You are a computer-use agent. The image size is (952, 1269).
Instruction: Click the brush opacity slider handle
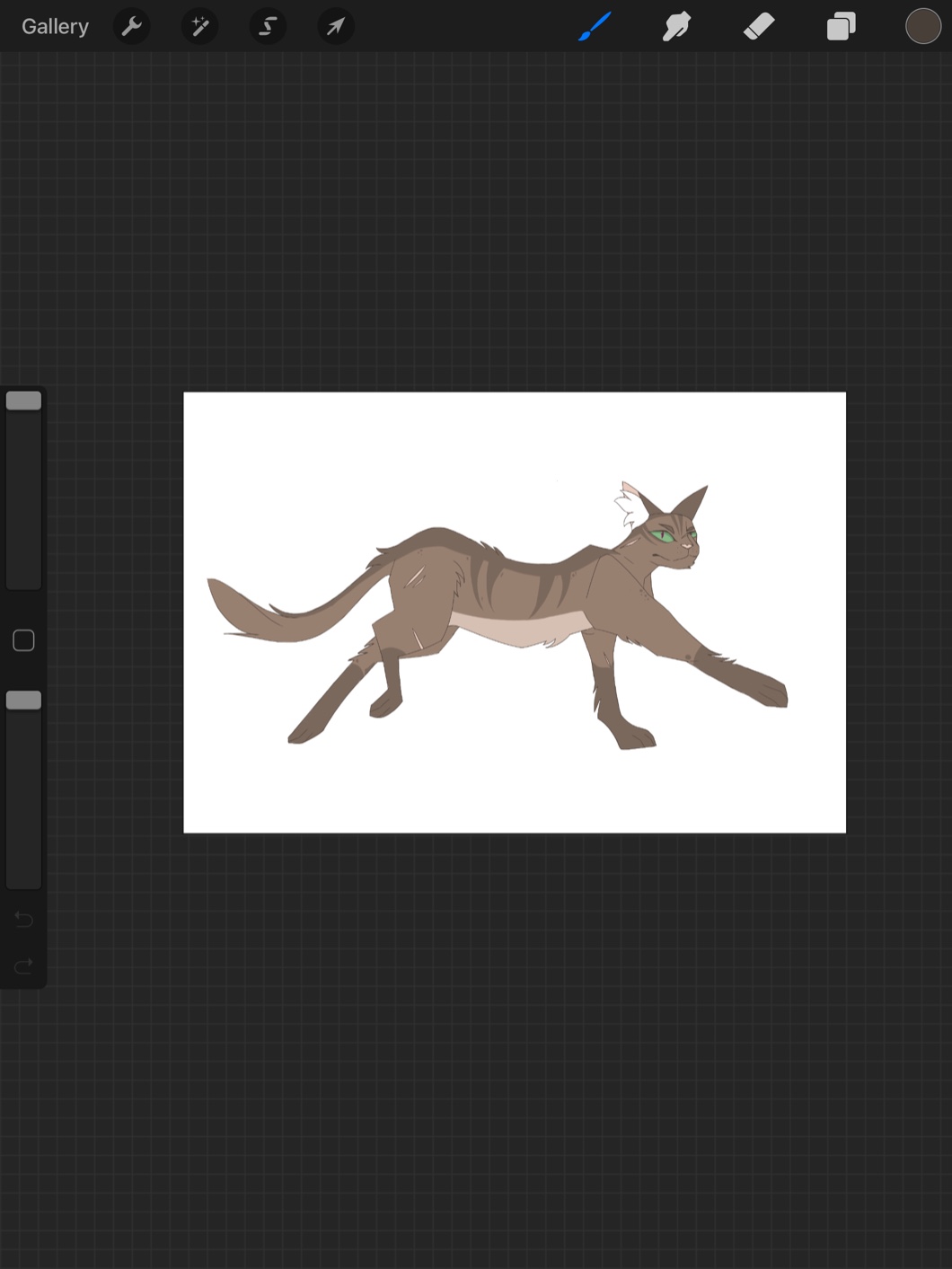tap(24, 700)
